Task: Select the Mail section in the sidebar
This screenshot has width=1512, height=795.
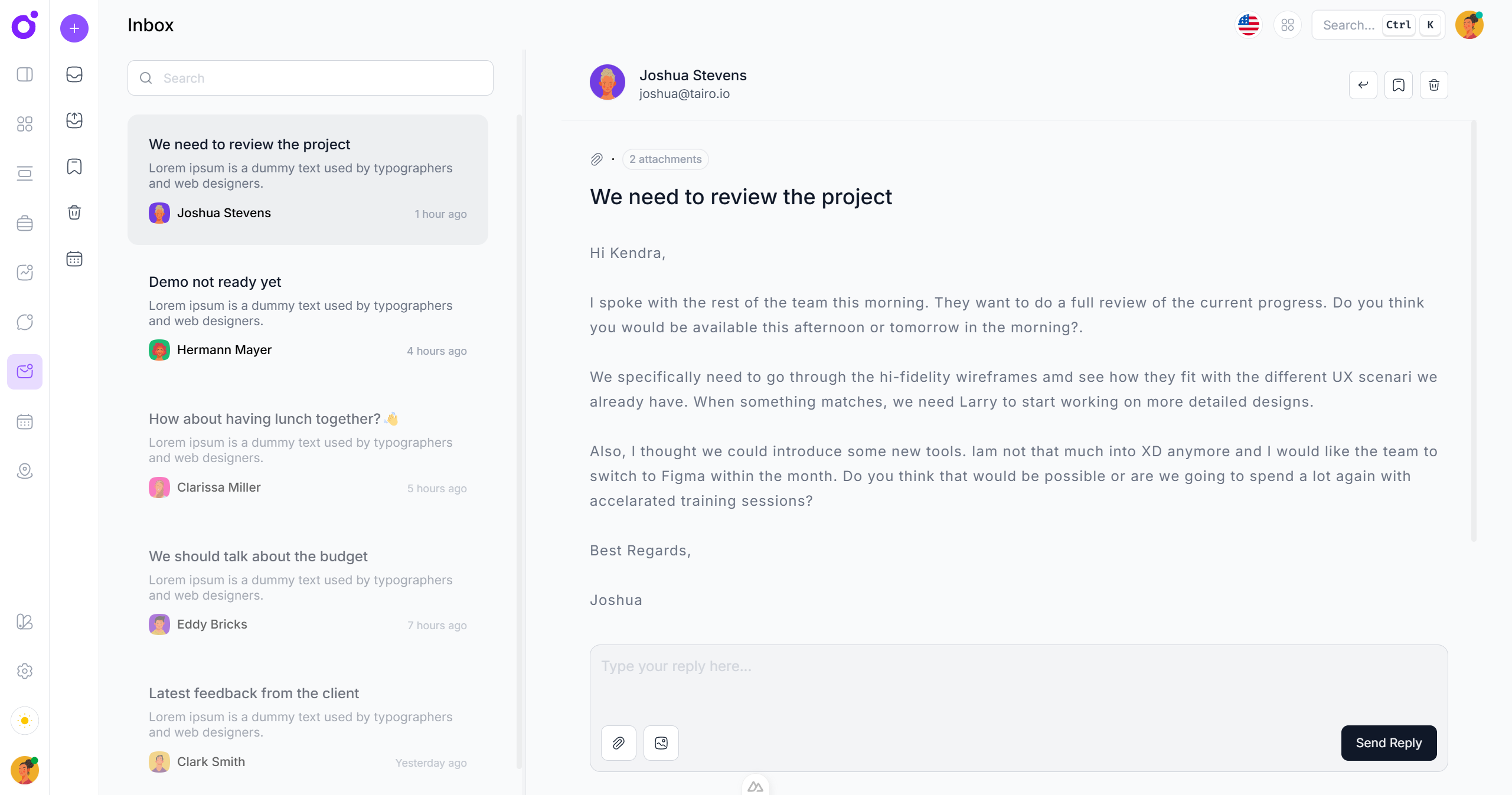Action: click(24, 372)
